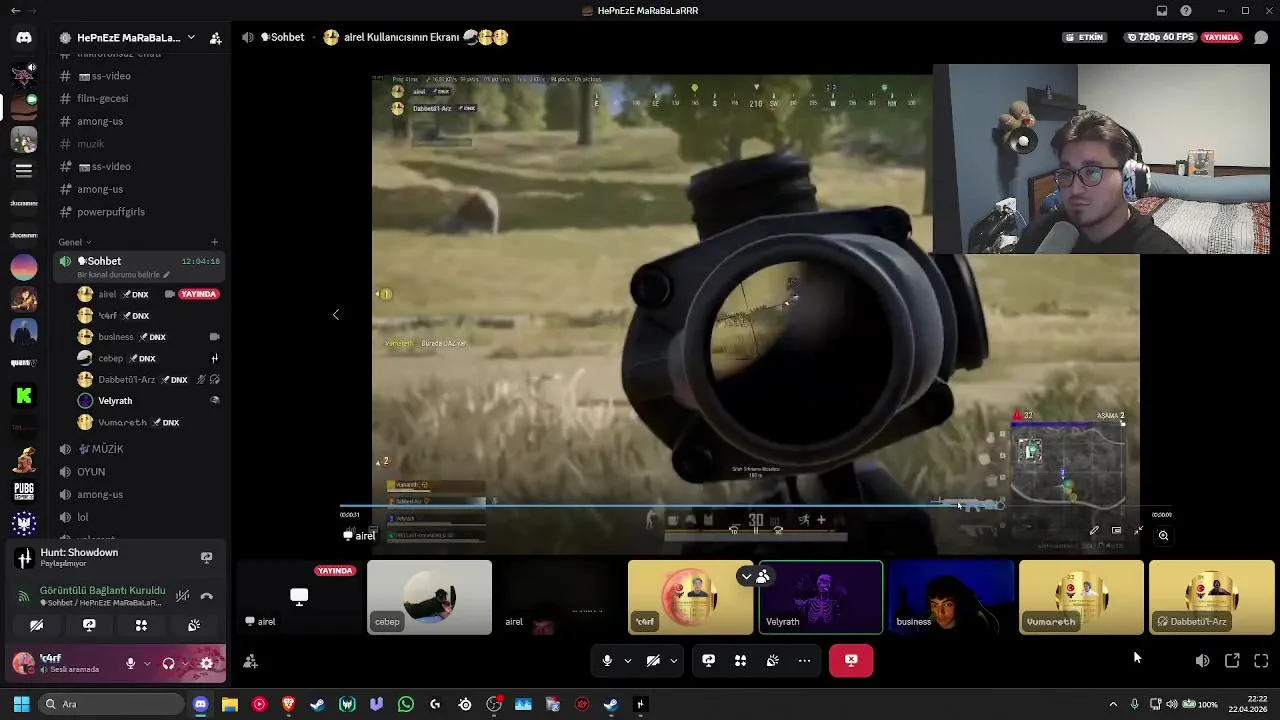The width and height of the screenshot is (1280, 720).
Task: Open the muzik text channel
Action: point(90,144)
